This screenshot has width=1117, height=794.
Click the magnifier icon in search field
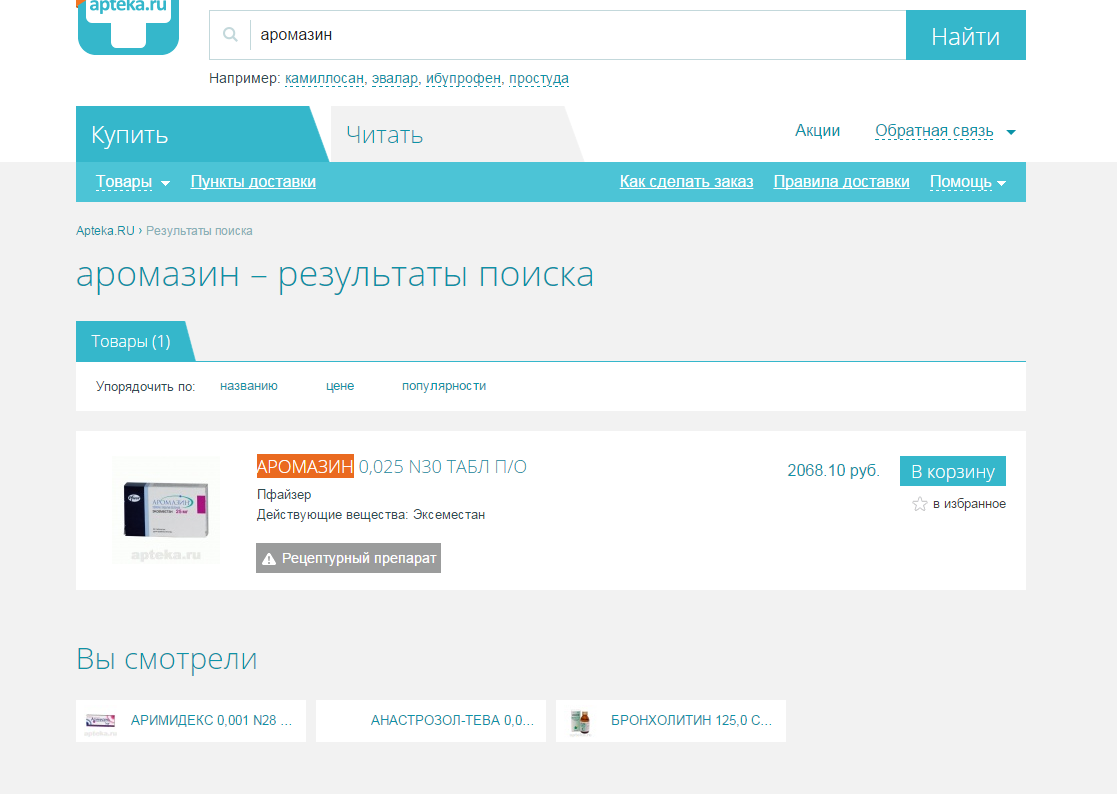tap(230, 34)
